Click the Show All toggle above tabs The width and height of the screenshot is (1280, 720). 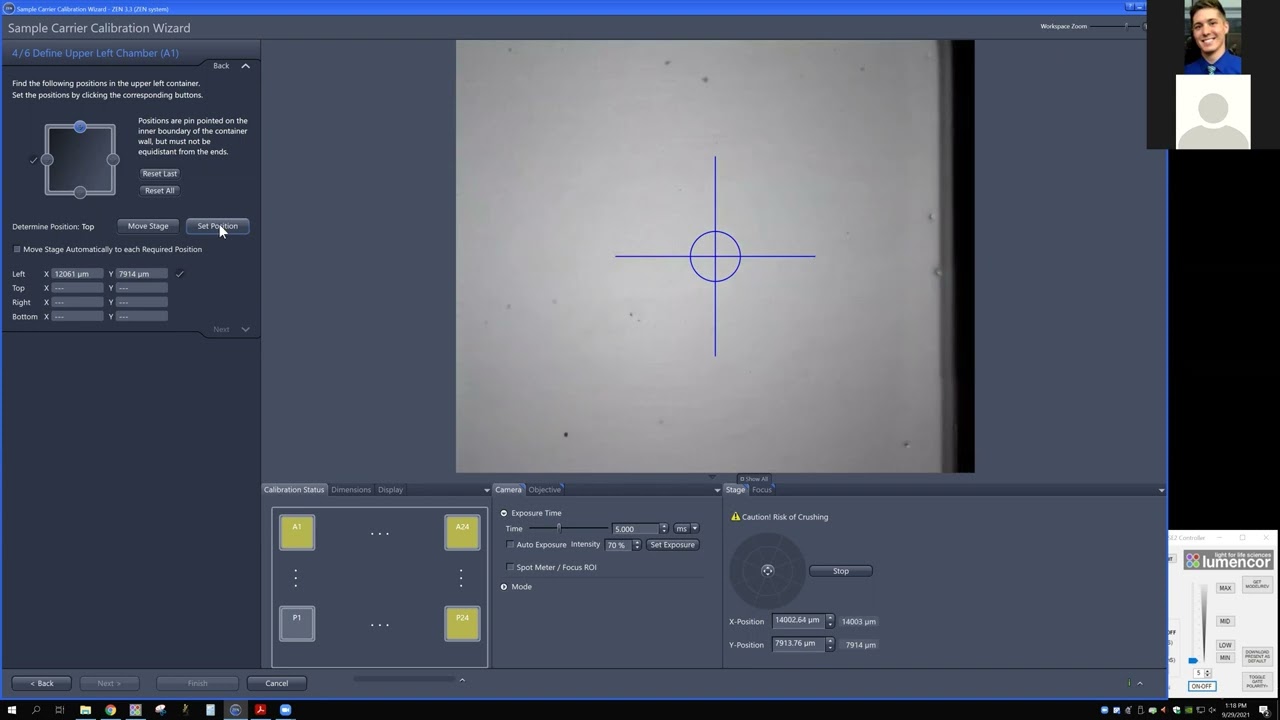[754, 479]
